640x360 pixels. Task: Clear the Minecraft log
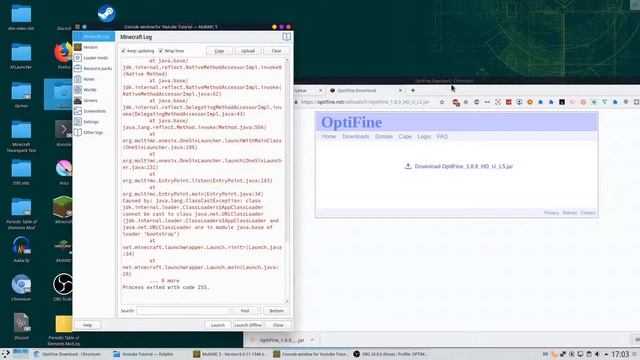276,51
